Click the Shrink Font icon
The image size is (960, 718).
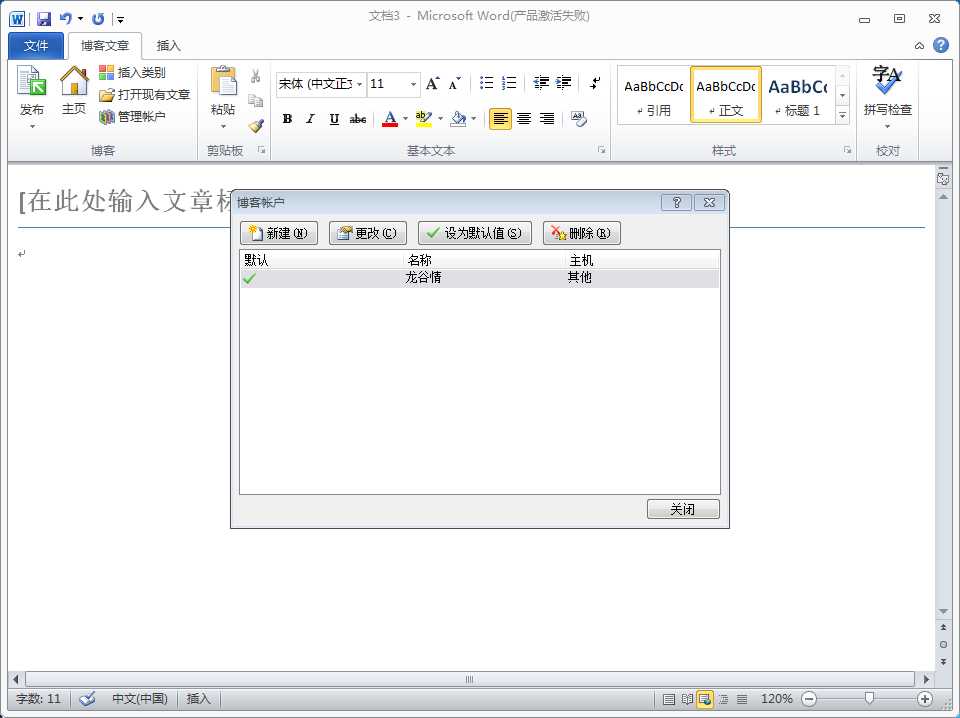pos(454,84)
